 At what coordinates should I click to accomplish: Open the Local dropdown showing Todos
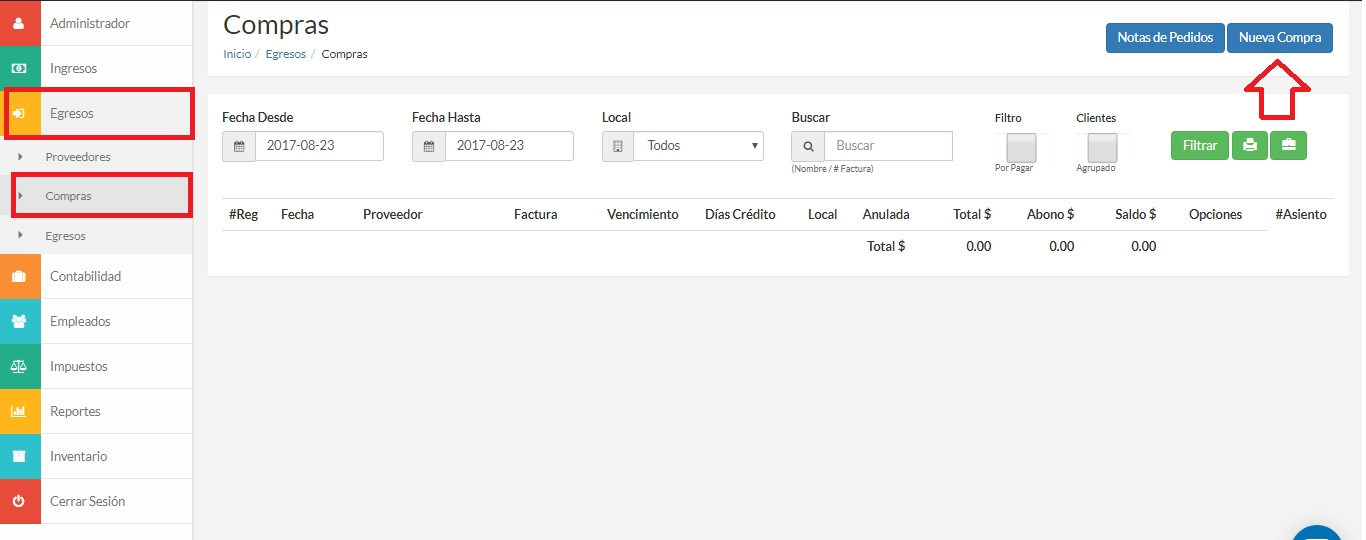(698, 146)
